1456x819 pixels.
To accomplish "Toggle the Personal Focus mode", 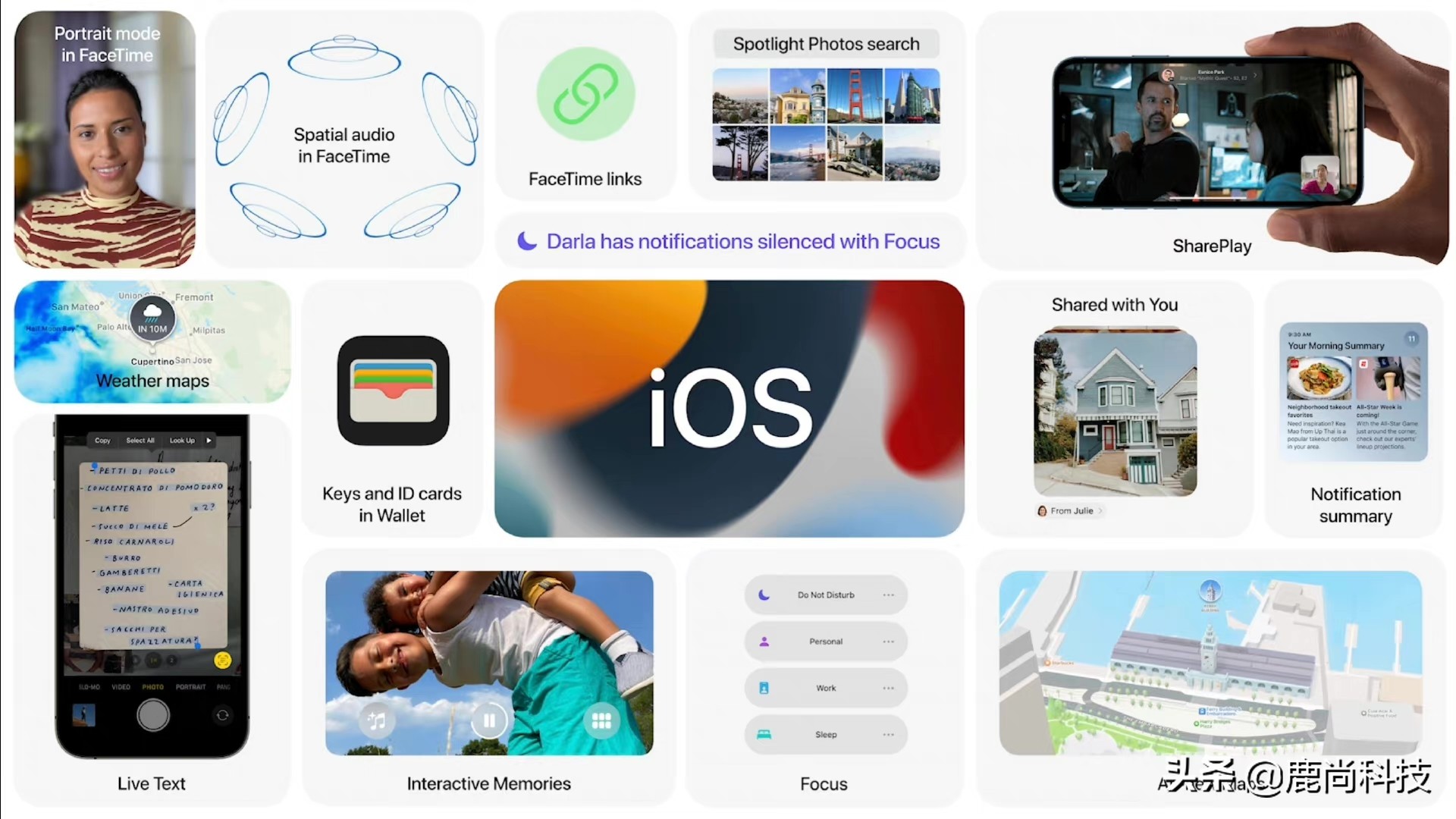I will [823, 641].
